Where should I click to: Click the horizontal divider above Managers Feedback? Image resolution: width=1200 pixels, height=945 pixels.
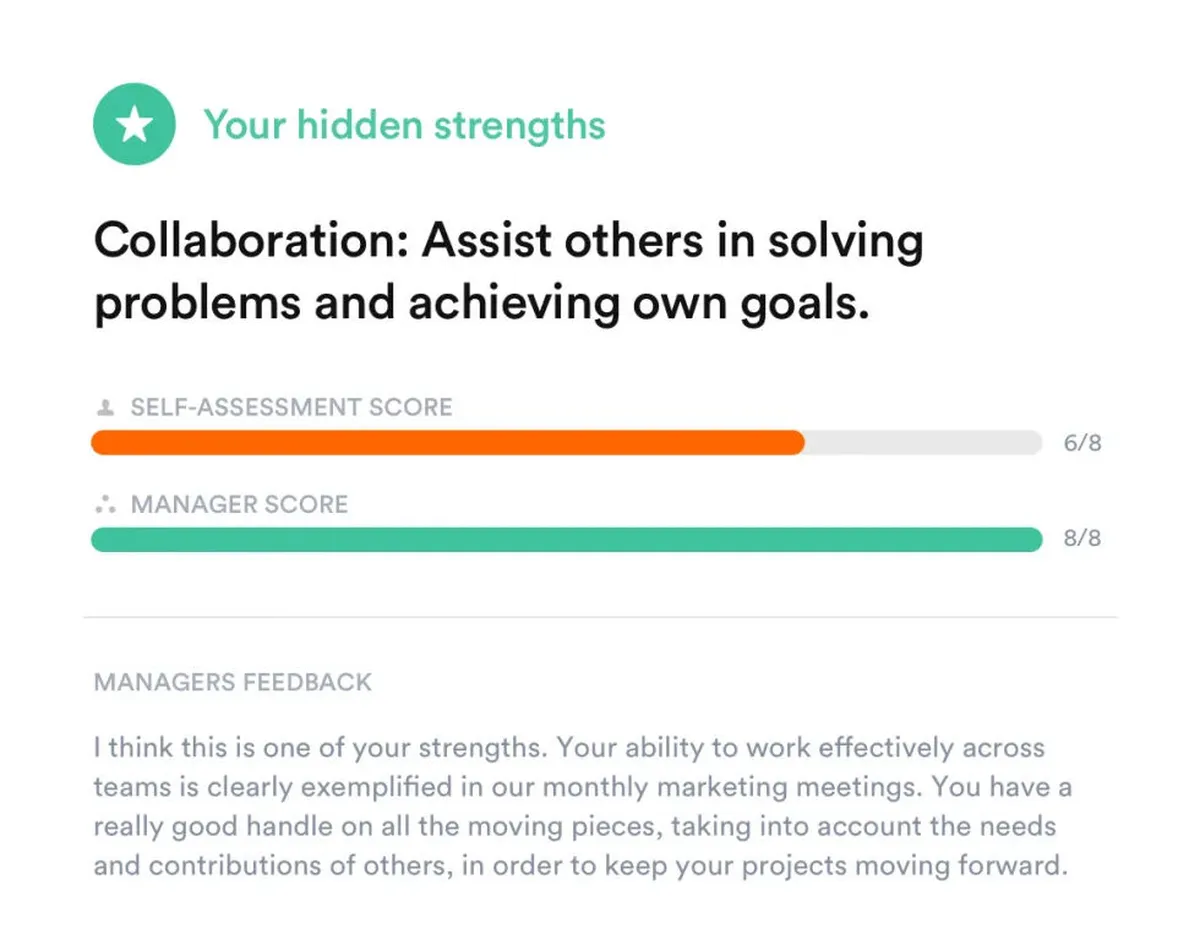[600, 617]
